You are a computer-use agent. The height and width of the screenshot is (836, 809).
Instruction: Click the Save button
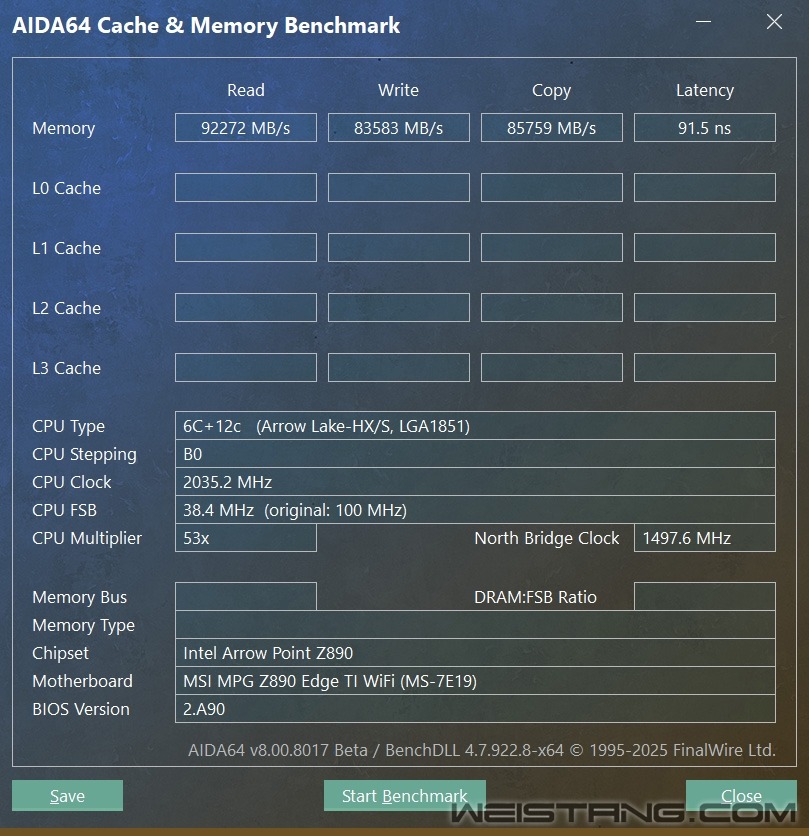click(x=67, y=796)
